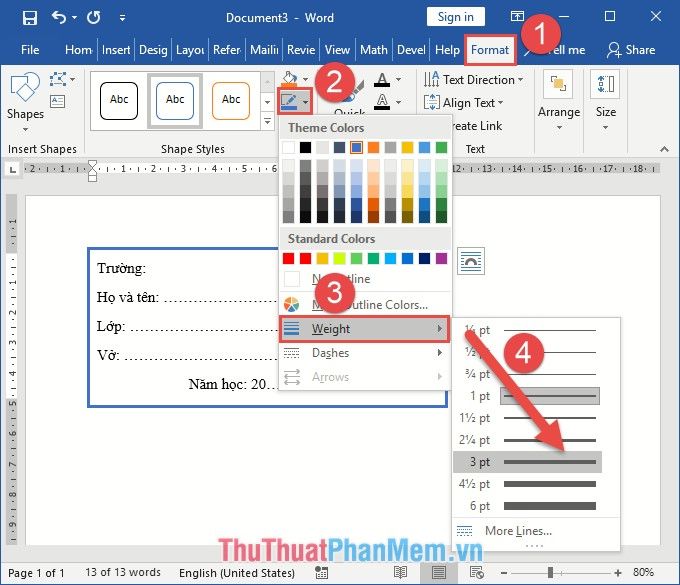Click the Layout Options icon beside text box
Screen dimensions: 680x585
[471, 261]
